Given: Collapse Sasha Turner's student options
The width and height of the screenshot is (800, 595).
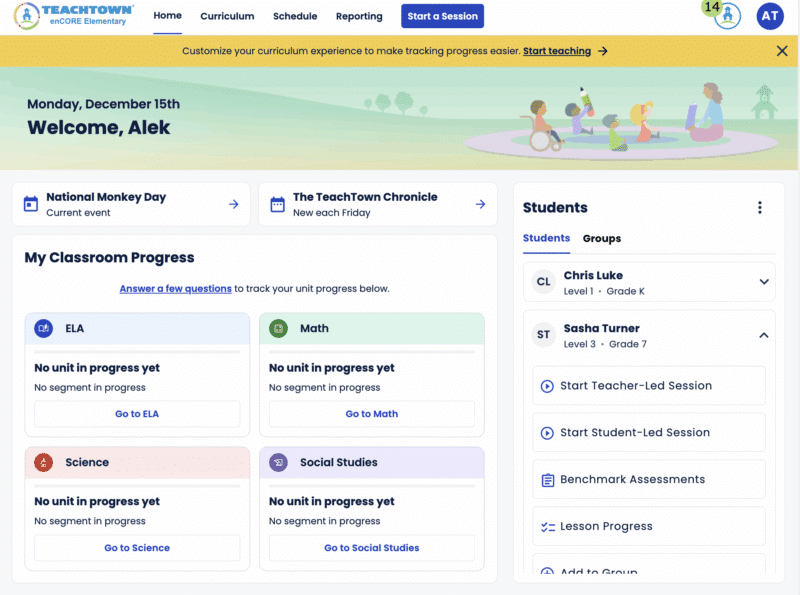Looking at the screenshot, I should 764,335.
